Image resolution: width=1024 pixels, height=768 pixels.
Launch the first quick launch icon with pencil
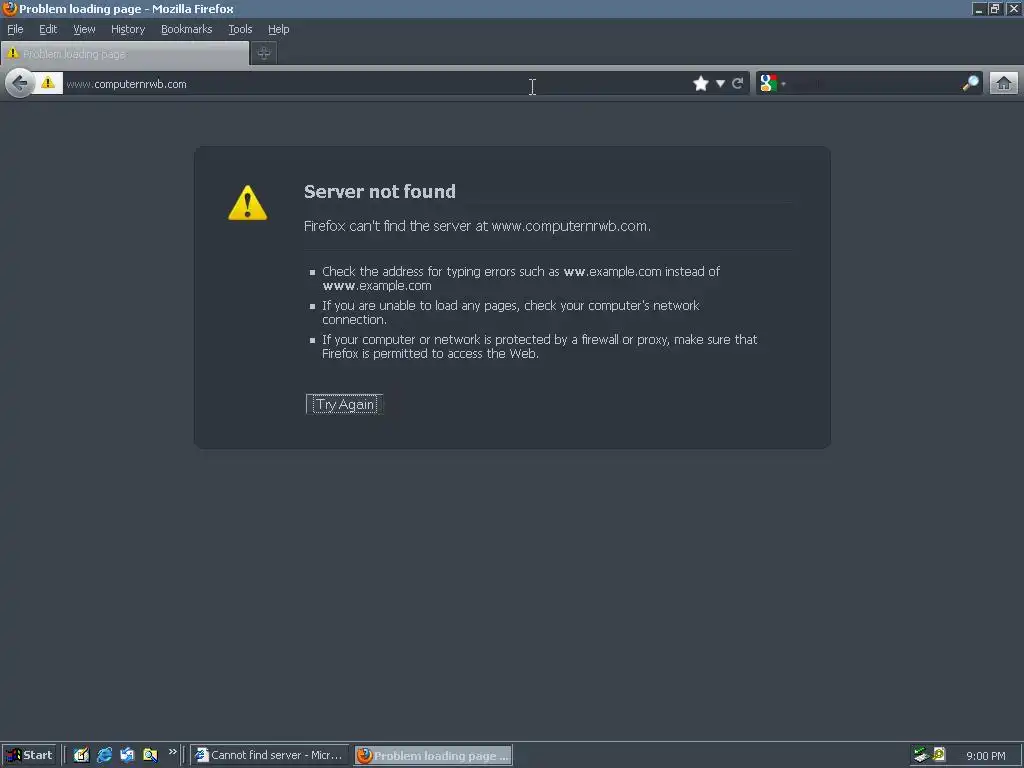click(x=81, y=756)
